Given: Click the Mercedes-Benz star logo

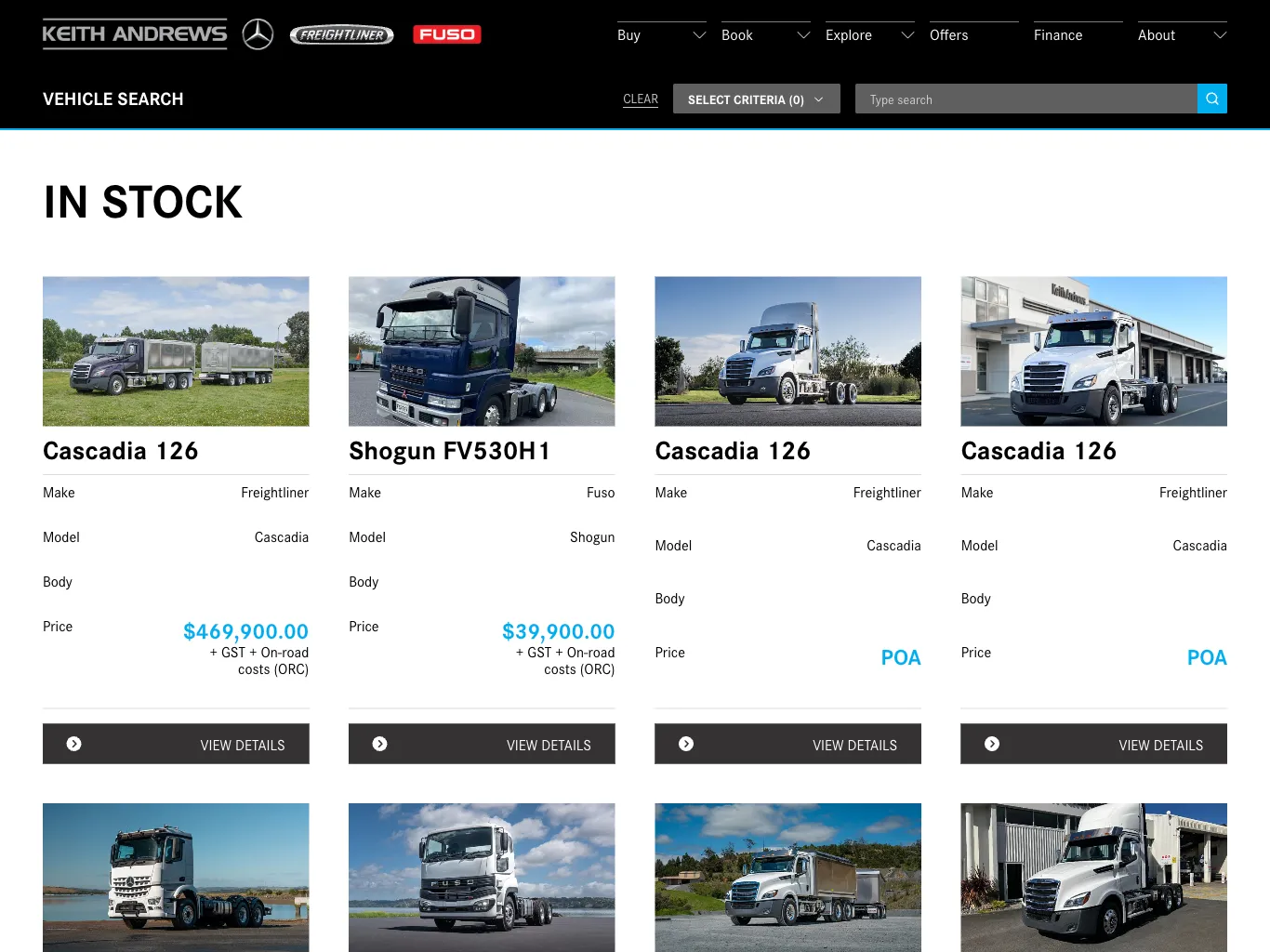Looking at the screenshot, I should (x=258, y=34).
